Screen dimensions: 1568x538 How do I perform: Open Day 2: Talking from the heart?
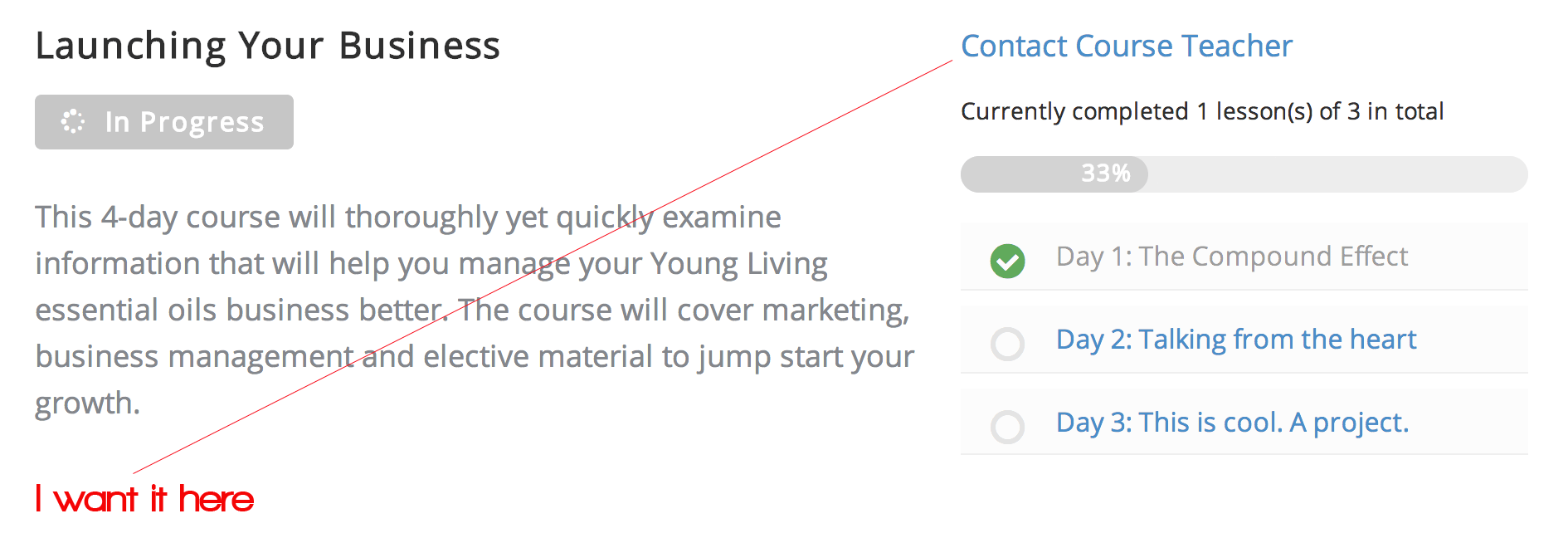pyautogui.click(x=1236, y=340)
